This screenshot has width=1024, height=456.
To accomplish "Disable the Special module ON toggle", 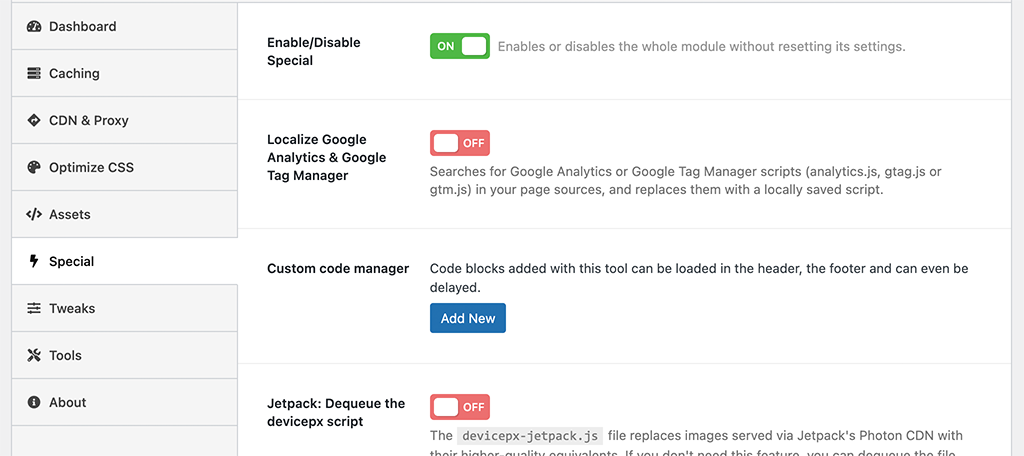I will [460, 46].
